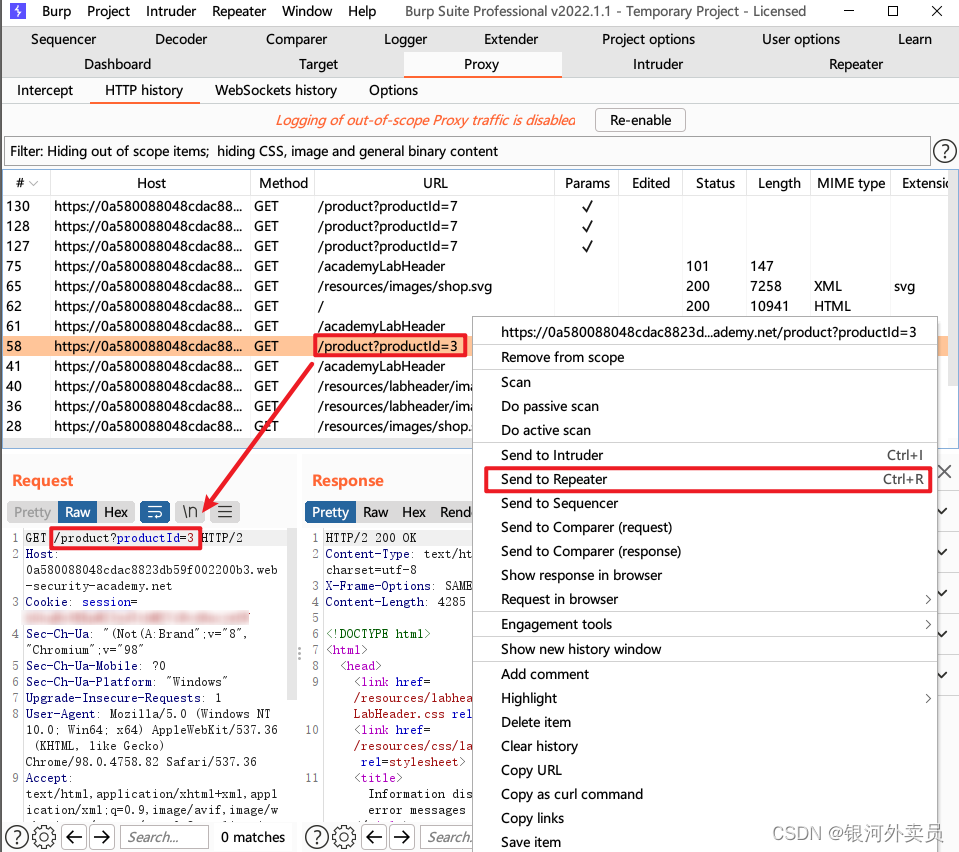Choose Remove from scope

pyautogui.click(x=705, y=357)
